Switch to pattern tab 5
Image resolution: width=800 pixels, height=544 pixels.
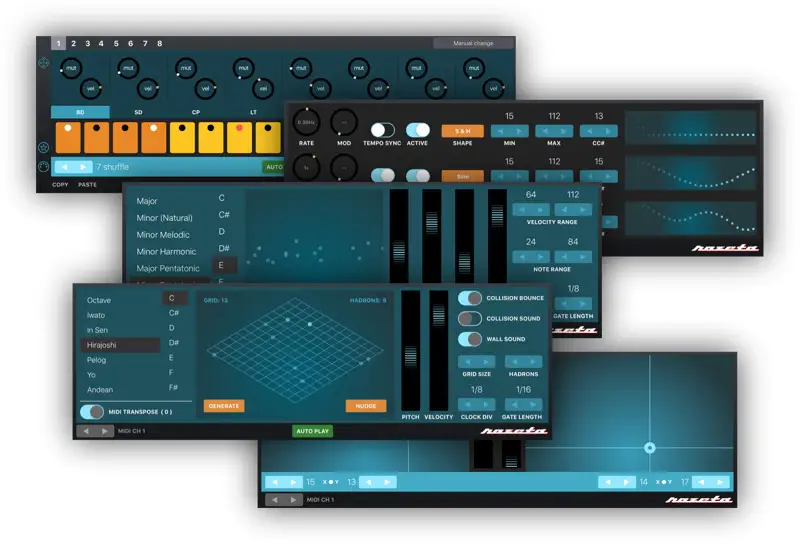pos(116,43)
